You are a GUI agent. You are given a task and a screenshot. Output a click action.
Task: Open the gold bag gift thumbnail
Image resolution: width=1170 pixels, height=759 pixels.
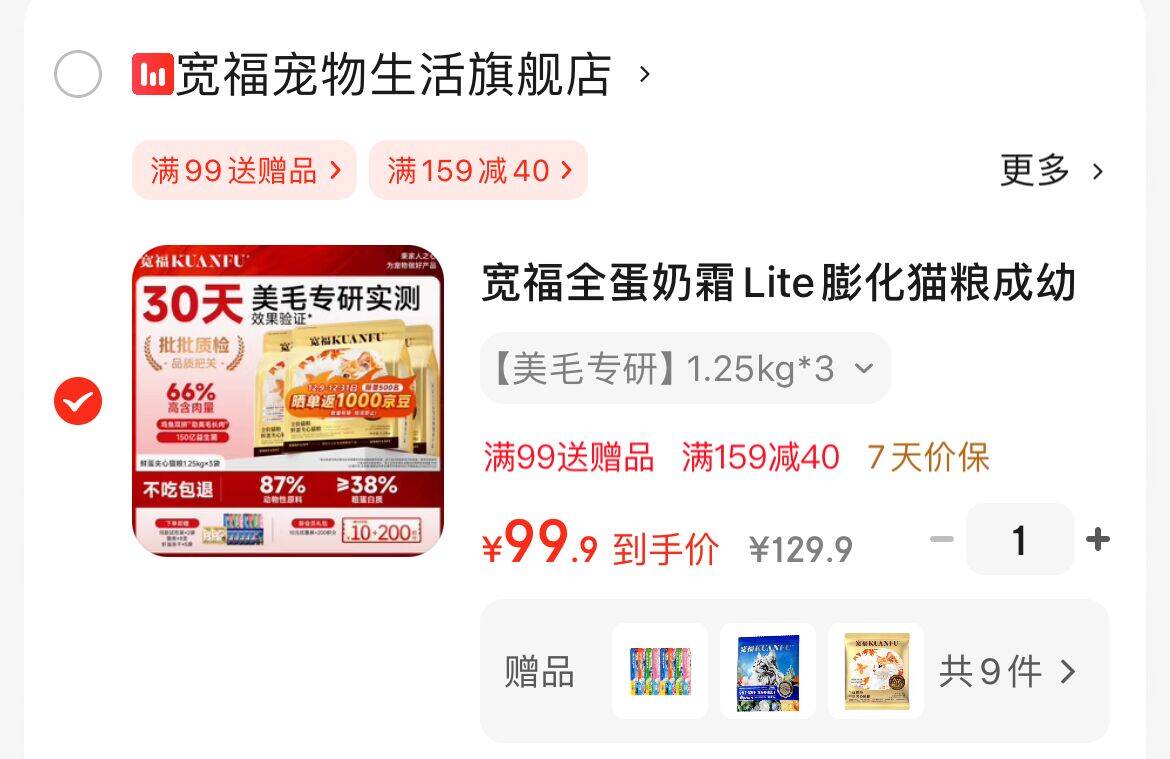point(876,671)
